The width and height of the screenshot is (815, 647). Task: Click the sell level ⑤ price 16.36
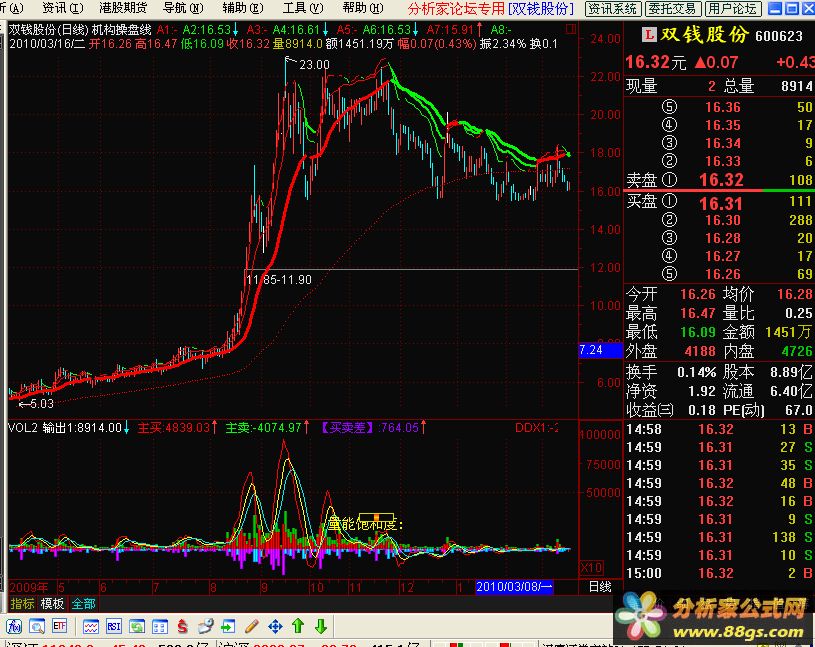pyautogui.click(x=722, y=107)
